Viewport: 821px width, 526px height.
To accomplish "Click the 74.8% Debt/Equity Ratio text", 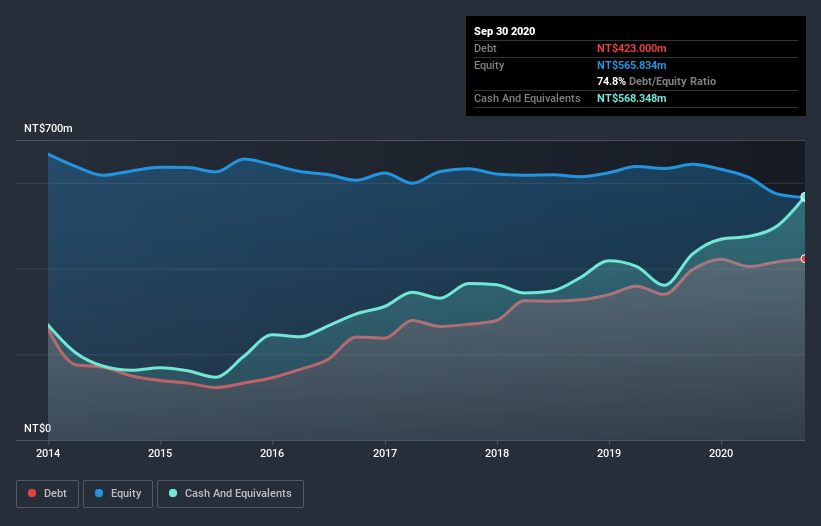I will [x=657, y=81].
